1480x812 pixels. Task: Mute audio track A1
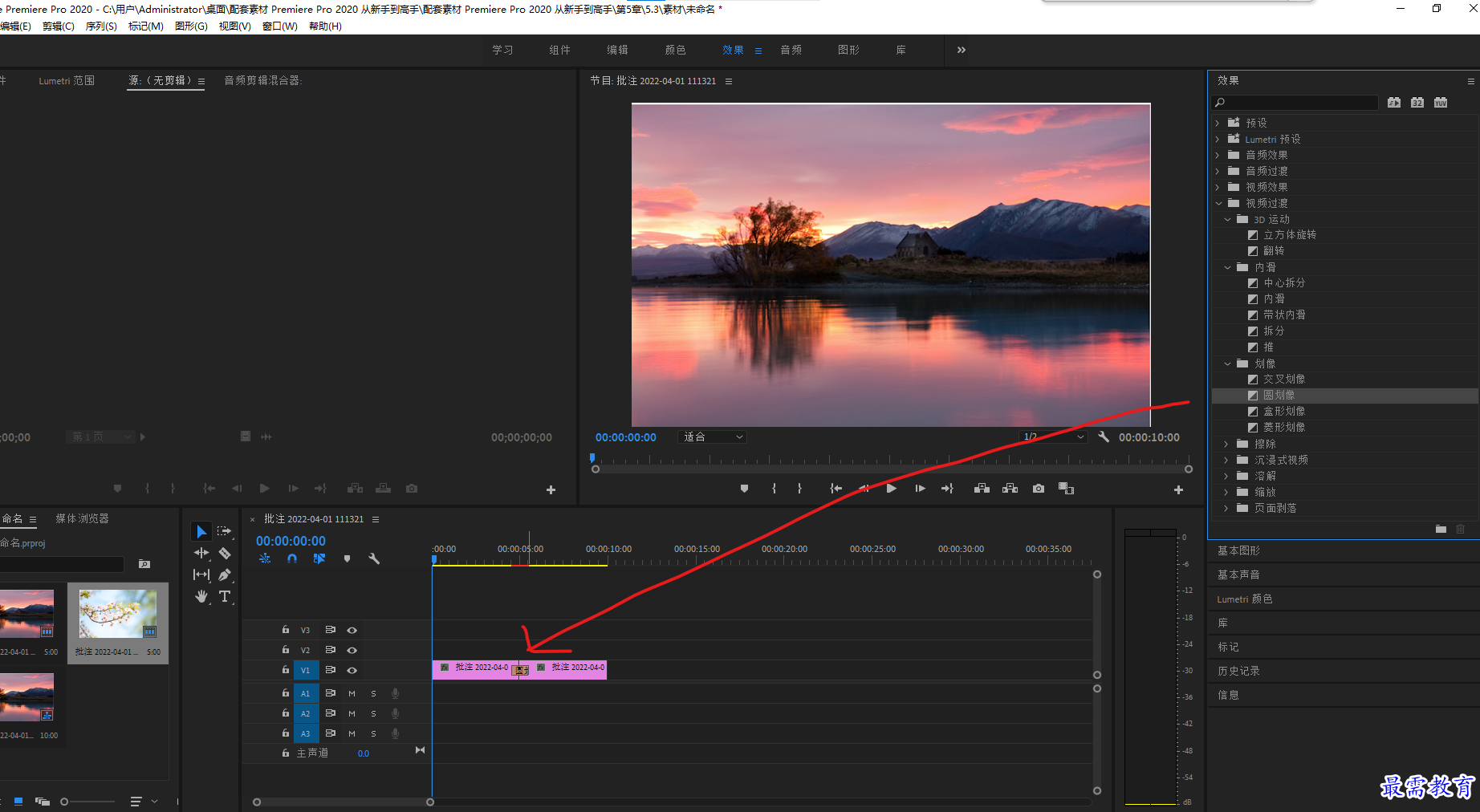(352, 694)
